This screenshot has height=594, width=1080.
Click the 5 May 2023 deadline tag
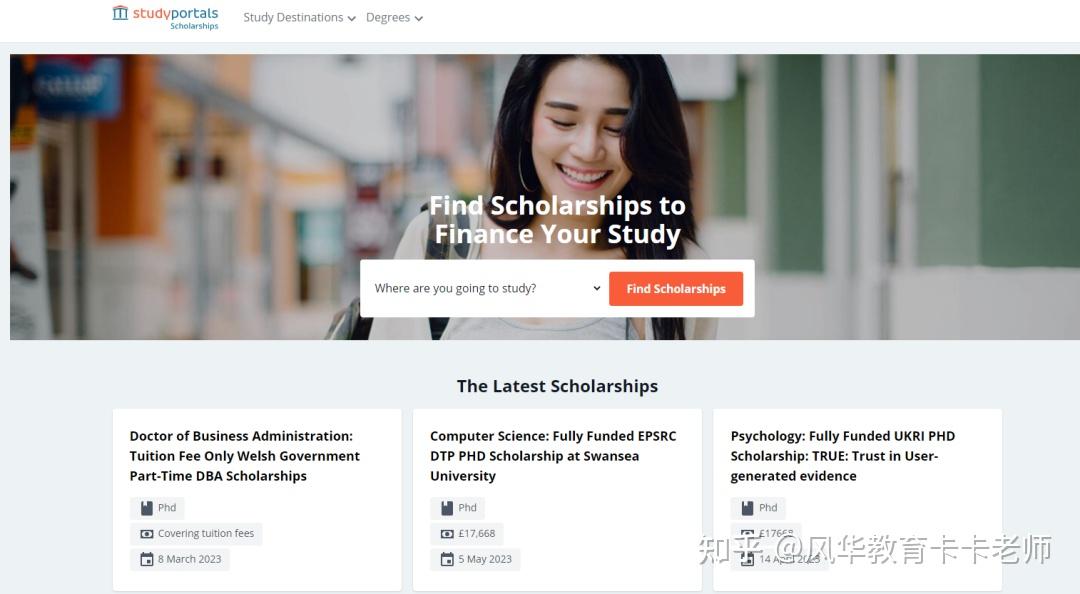(476, 559)
